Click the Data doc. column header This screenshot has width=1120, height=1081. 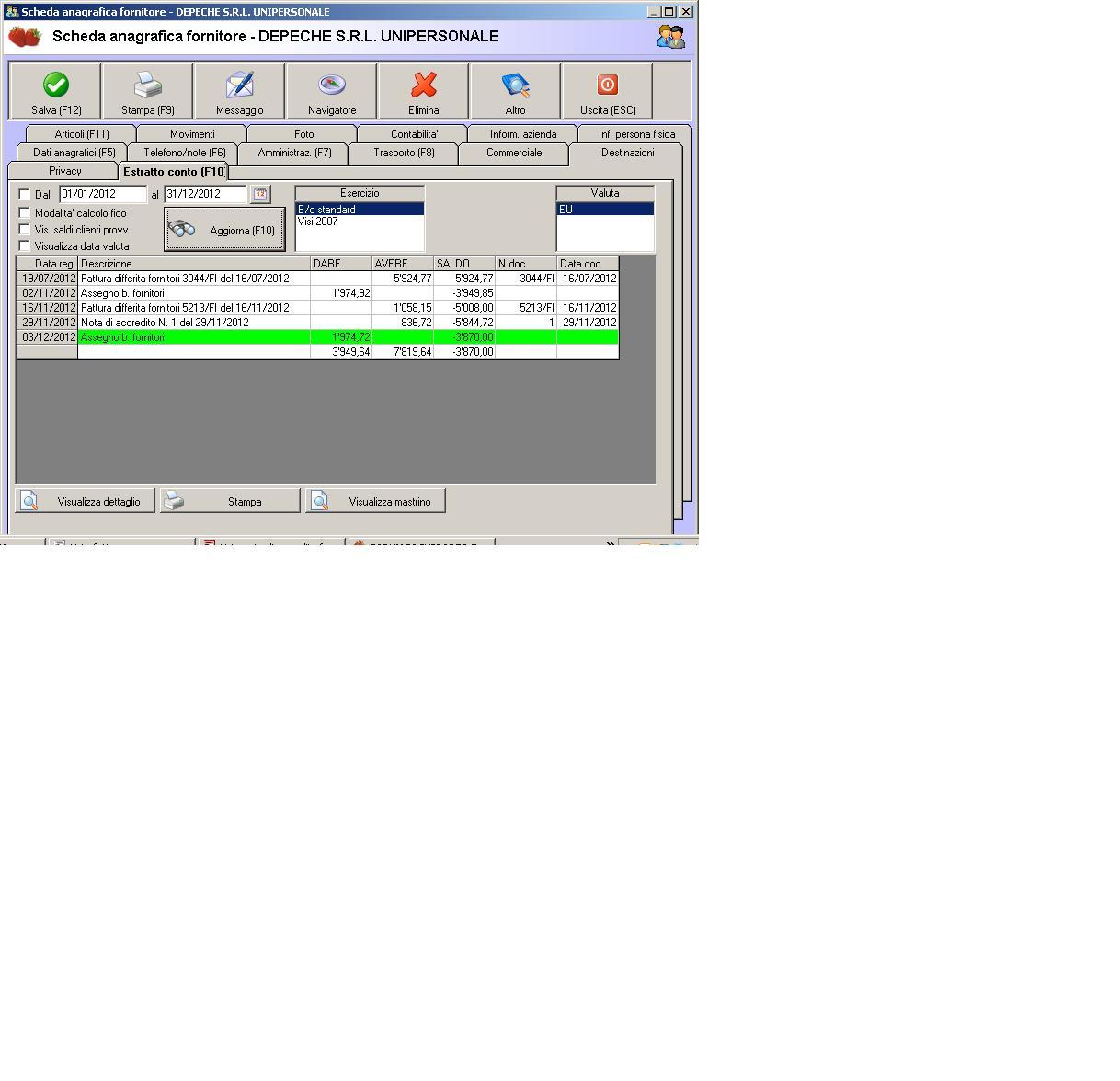click(588, 264)
